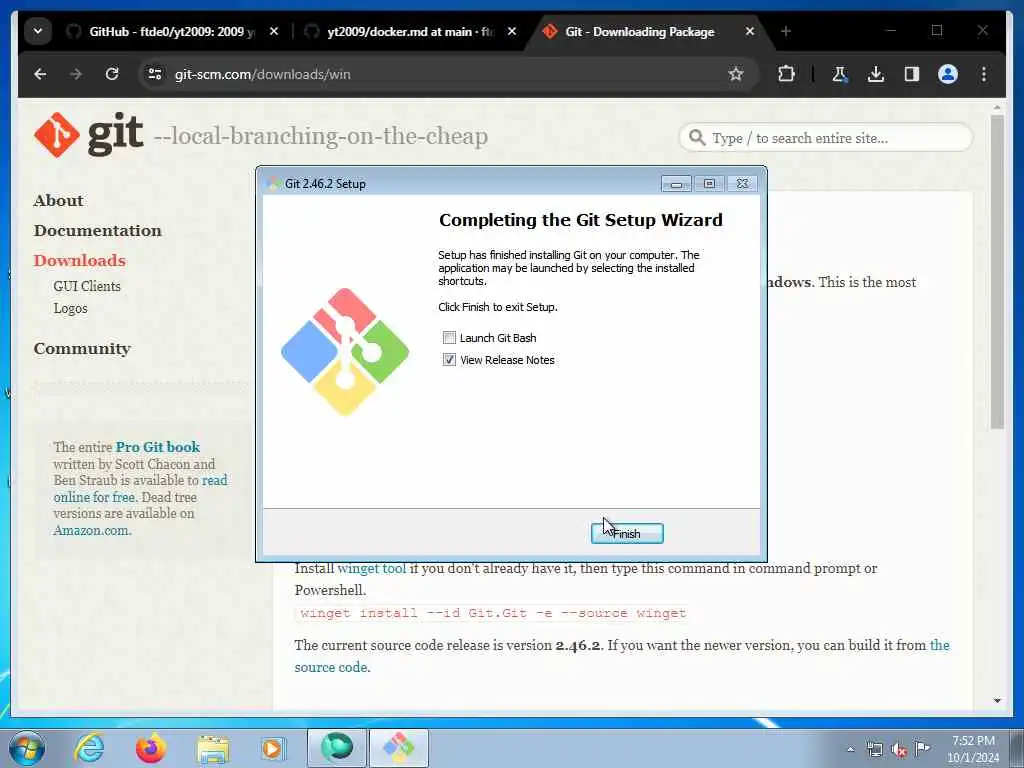Open the winget tool link
Screen dimensions: 1024x768
(372, 568)
